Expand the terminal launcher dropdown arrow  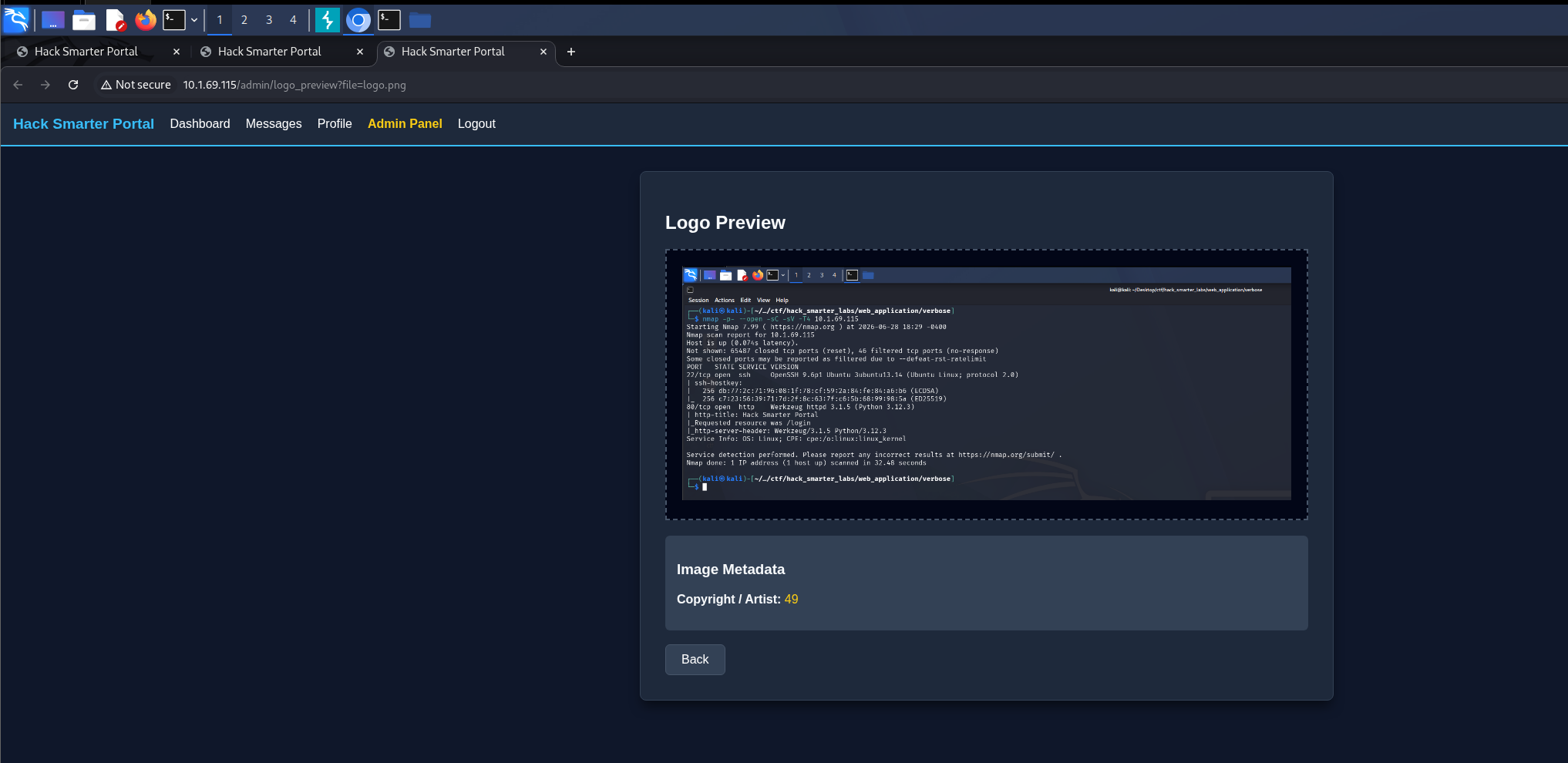[194, 20]
